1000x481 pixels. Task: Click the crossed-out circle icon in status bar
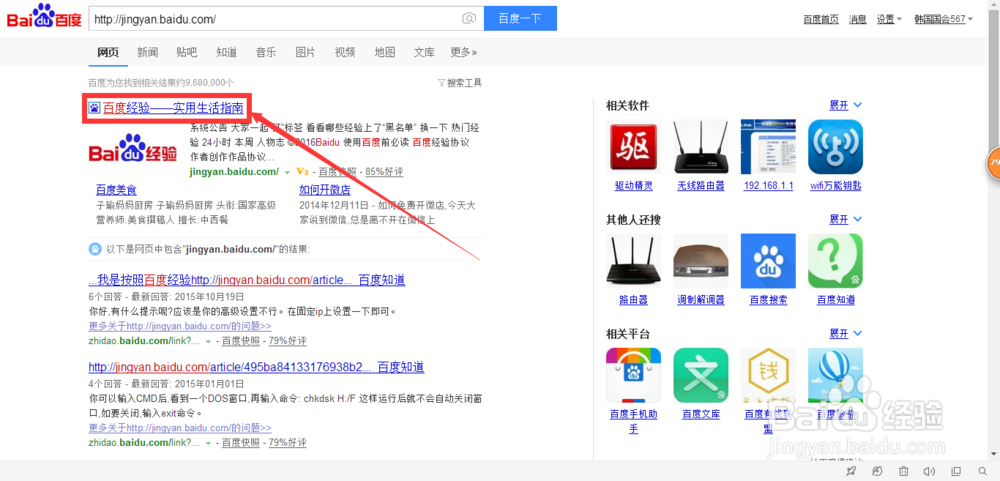[878, 471]
